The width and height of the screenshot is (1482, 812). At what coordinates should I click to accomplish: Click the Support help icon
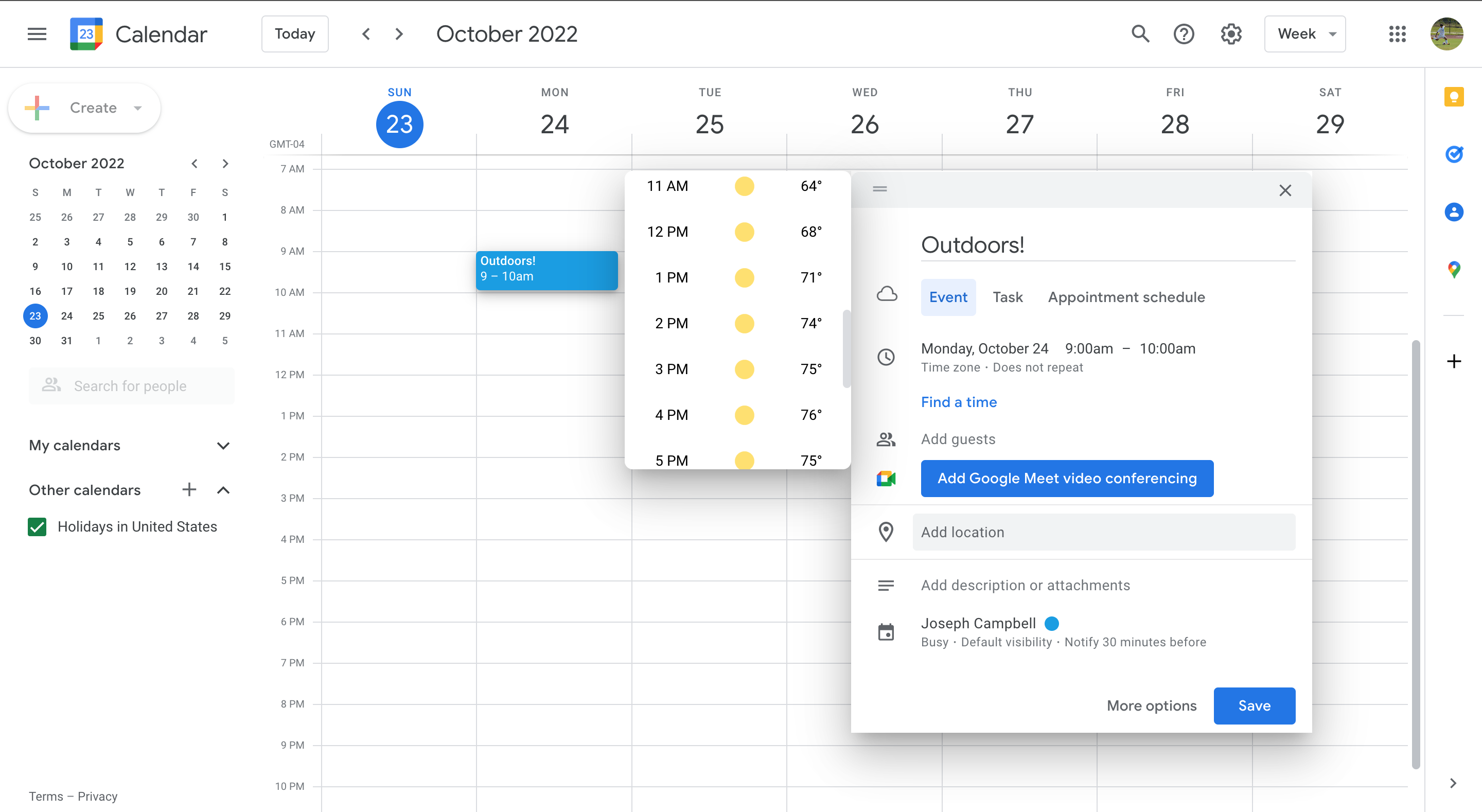pos(1184,34)
